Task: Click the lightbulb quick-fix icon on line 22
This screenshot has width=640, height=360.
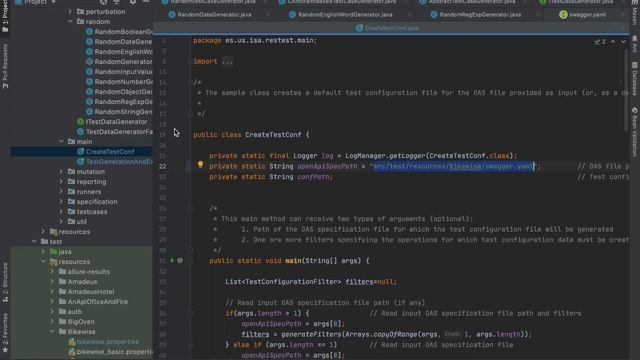Action: click(200, 164)
